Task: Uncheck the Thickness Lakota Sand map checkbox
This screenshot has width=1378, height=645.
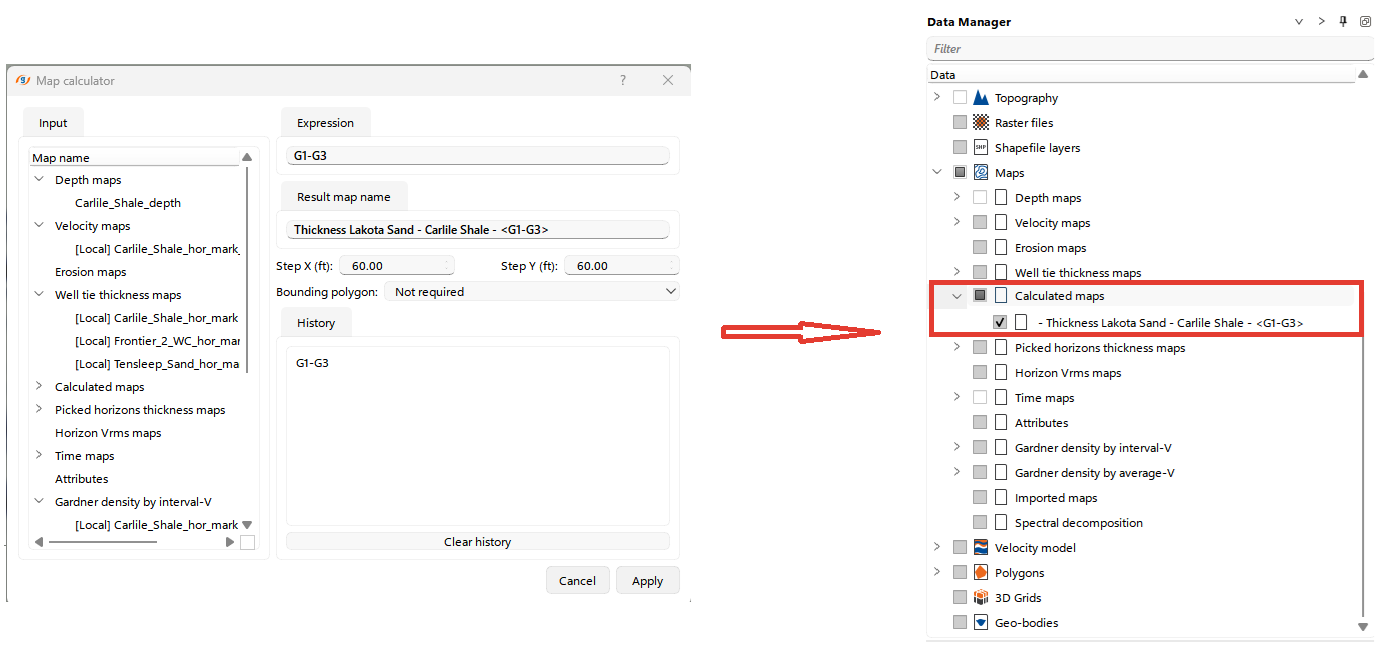Action: click(1000, 322)
